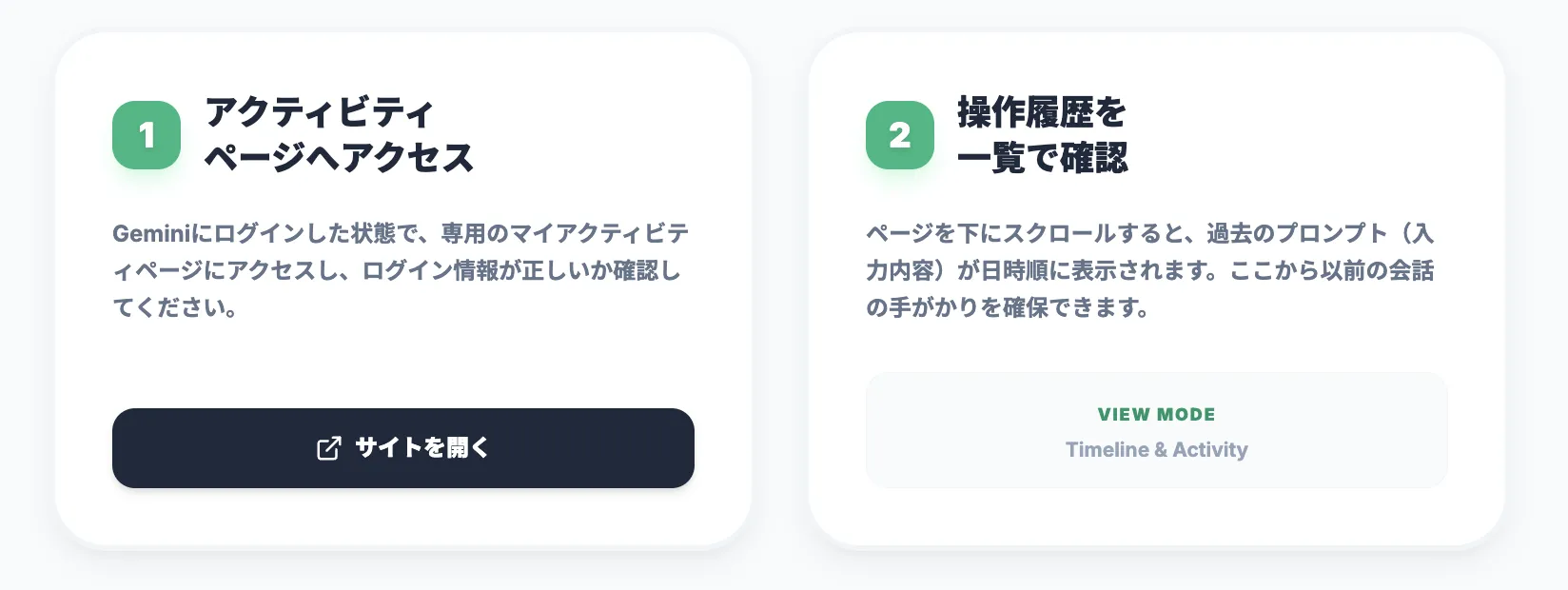1568x590 pixels.
Task: Click the アクティビティページへアクセス title
Action: coord(339,136)
